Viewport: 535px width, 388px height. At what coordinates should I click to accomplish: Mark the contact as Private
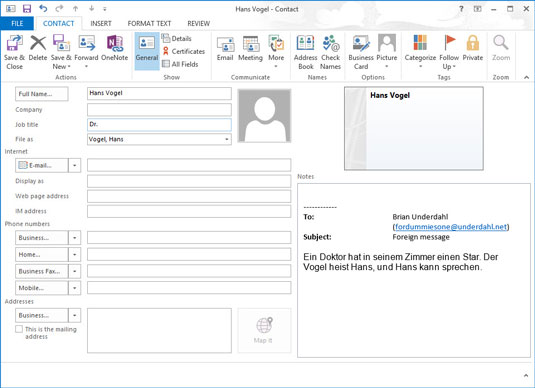(473, 48)
